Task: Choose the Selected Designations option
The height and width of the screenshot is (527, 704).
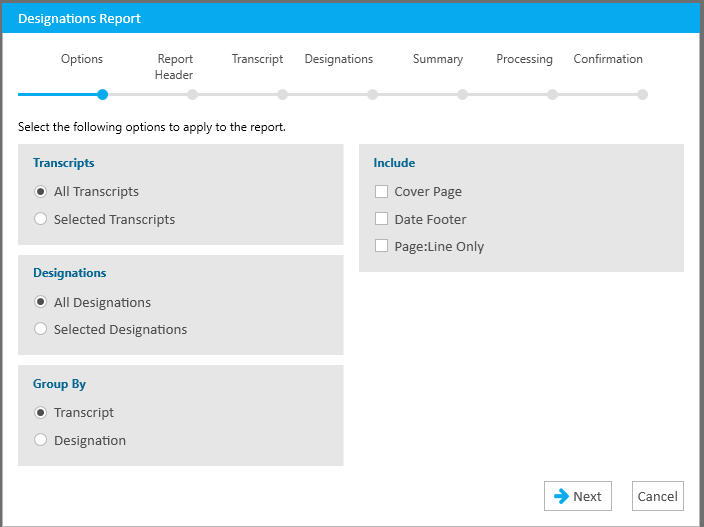Action: pyautogui.click(x=40, y=329)
